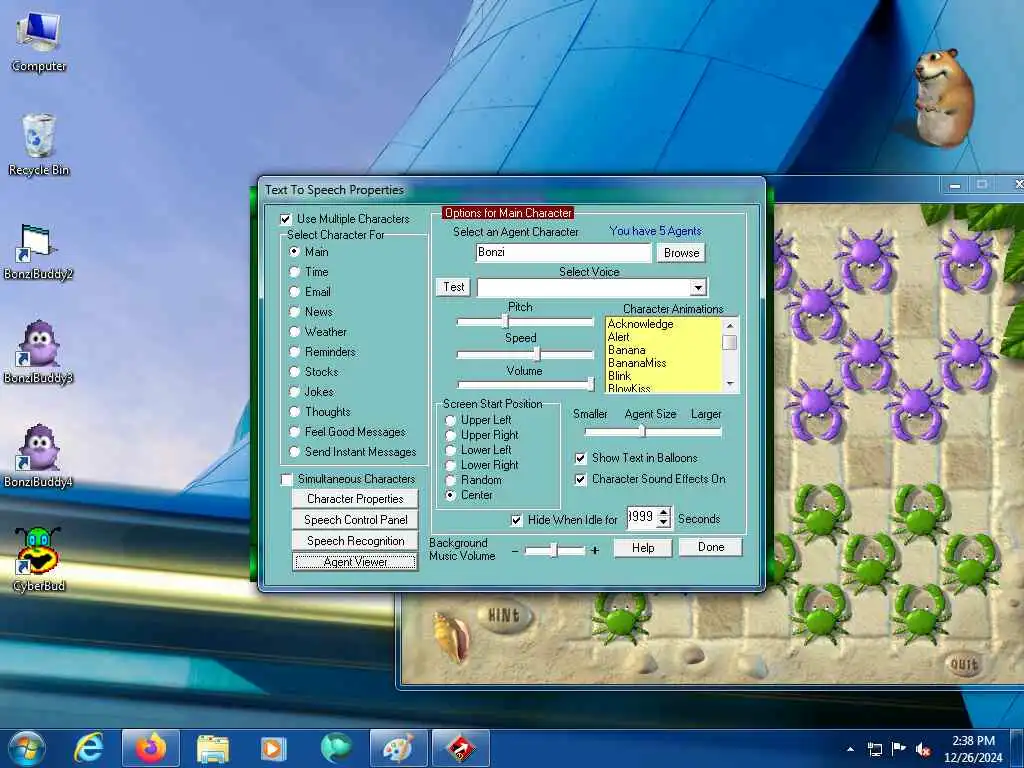Choose Random start position

450,480
